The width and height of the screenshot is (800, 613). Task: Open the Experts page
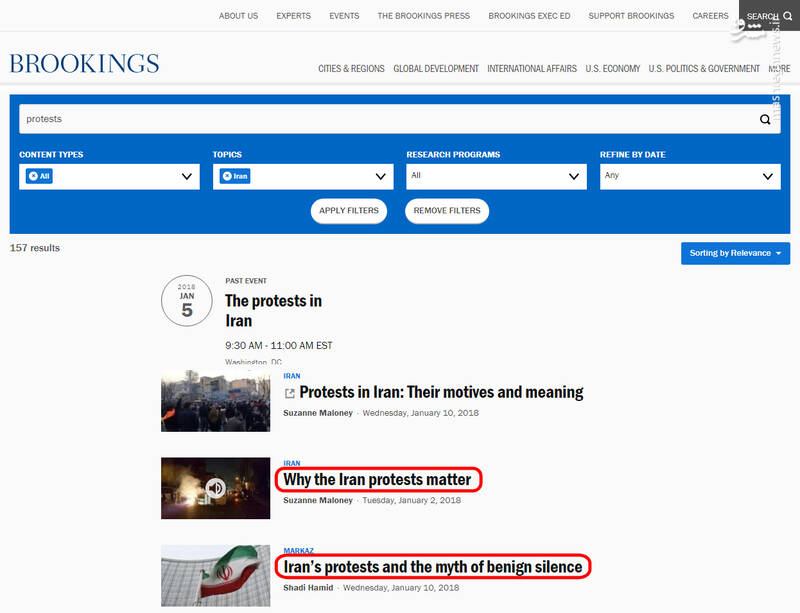click(x=293, y=16)
